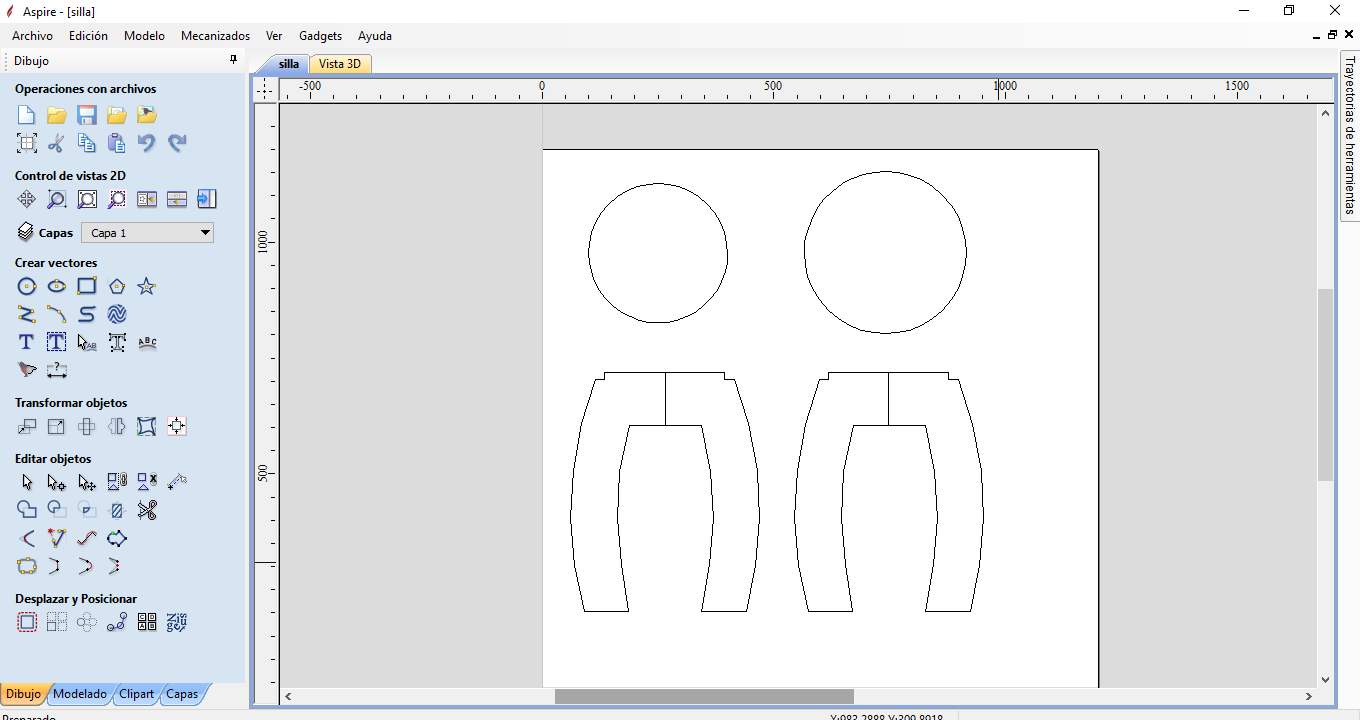
Task: Click the Save file icon
Action: (x=87, y=115)
